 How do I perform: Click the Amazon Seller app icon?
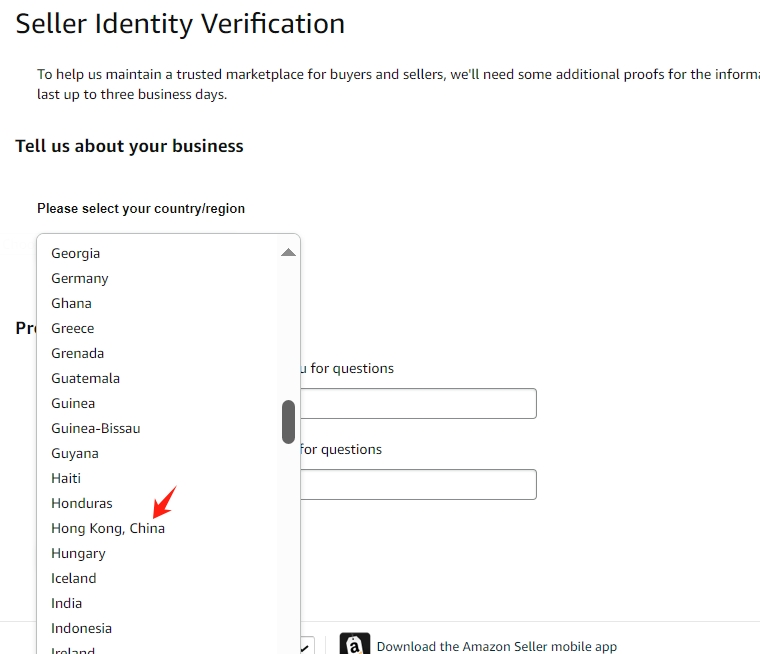(x=355, y=643)
